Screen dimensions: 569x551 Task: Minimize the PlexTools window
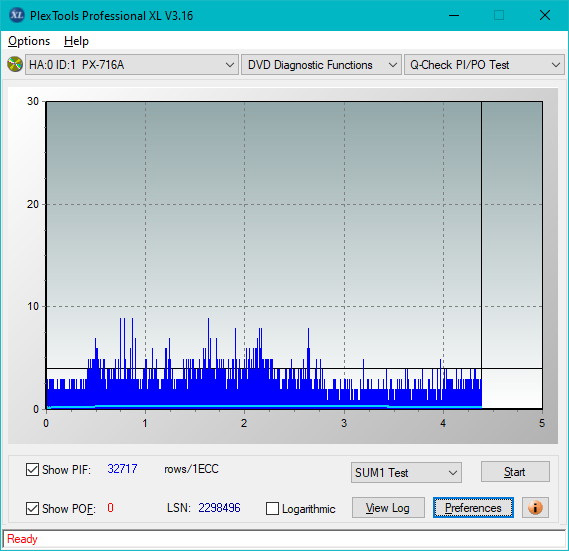[x=454, y=15]
